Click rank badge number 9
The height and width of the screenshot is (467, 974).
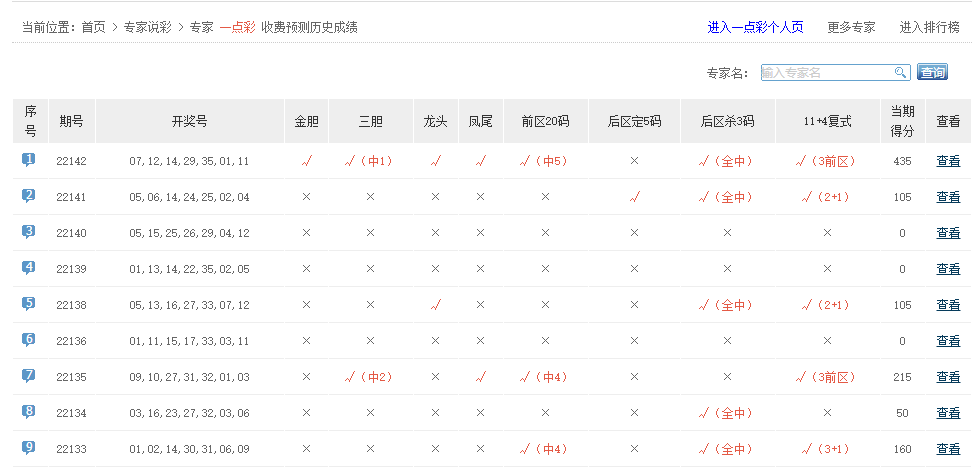pyautogui.click(x=29, y=448)
